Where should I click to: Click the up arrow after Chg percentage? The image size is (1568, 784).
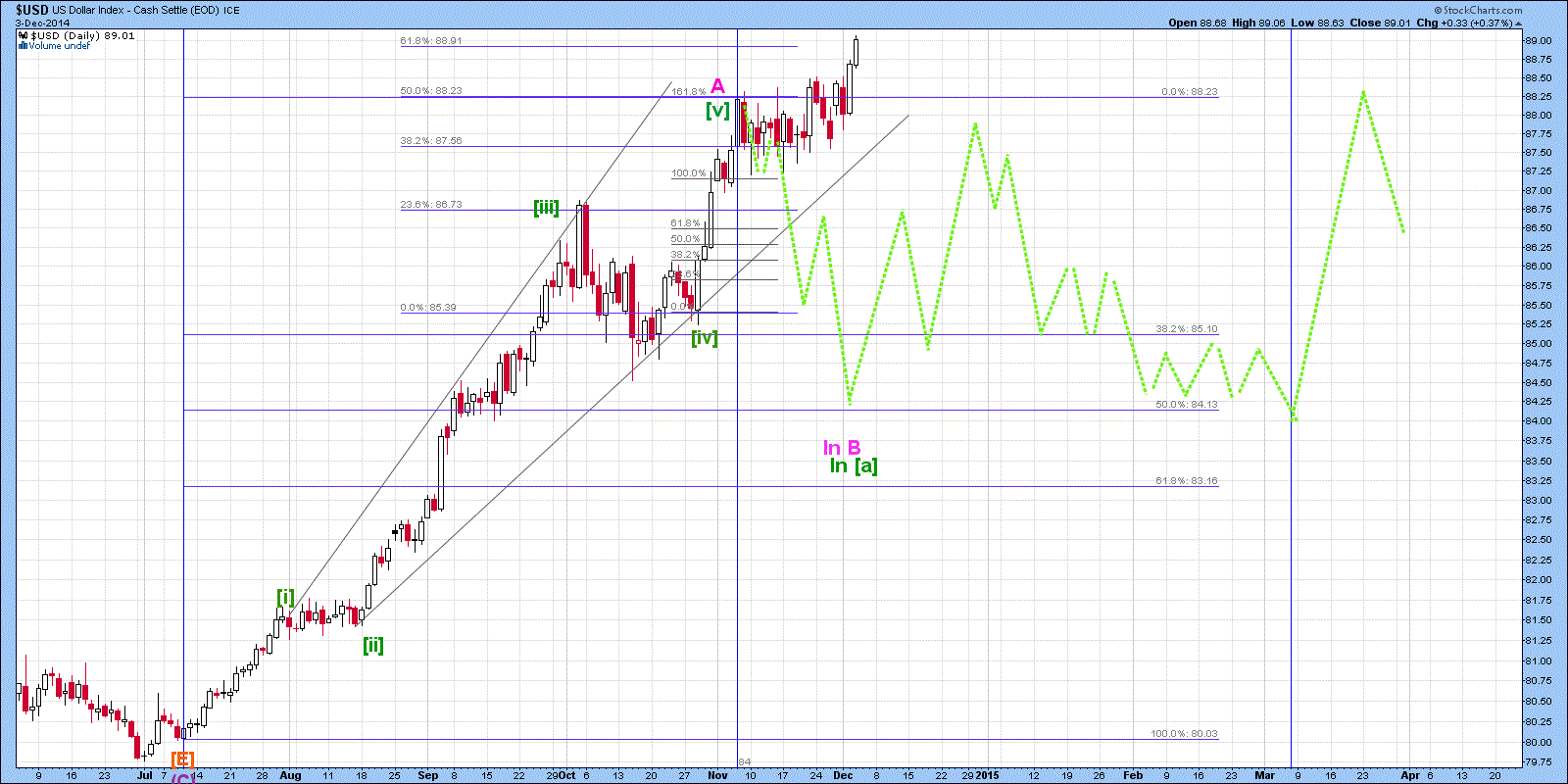tap(1519, 23)
